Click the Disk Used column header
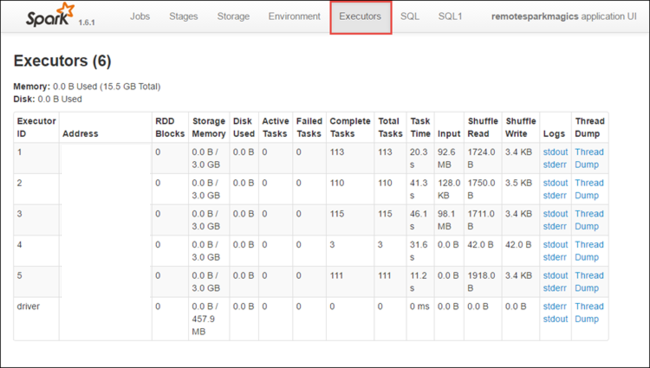 (244, 127)
